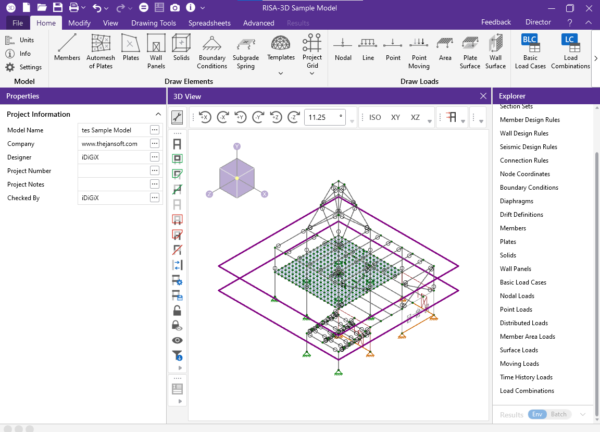The width and height of the screenshot is (600, 432).
Task: Toggle the filter funnel icon
Action: click(177, 355)
